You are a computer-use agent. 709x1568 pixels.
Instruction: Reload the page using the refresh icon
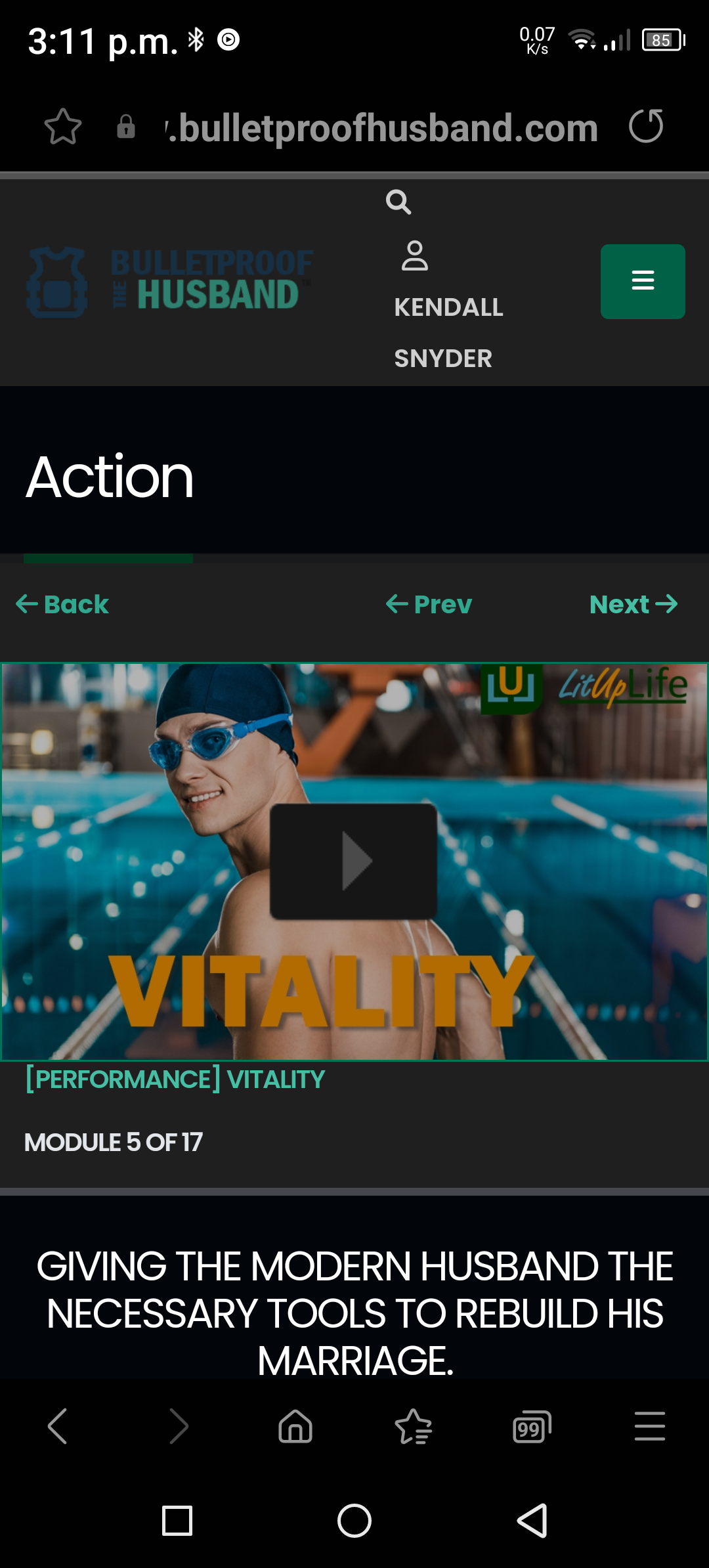coord(646,126)
